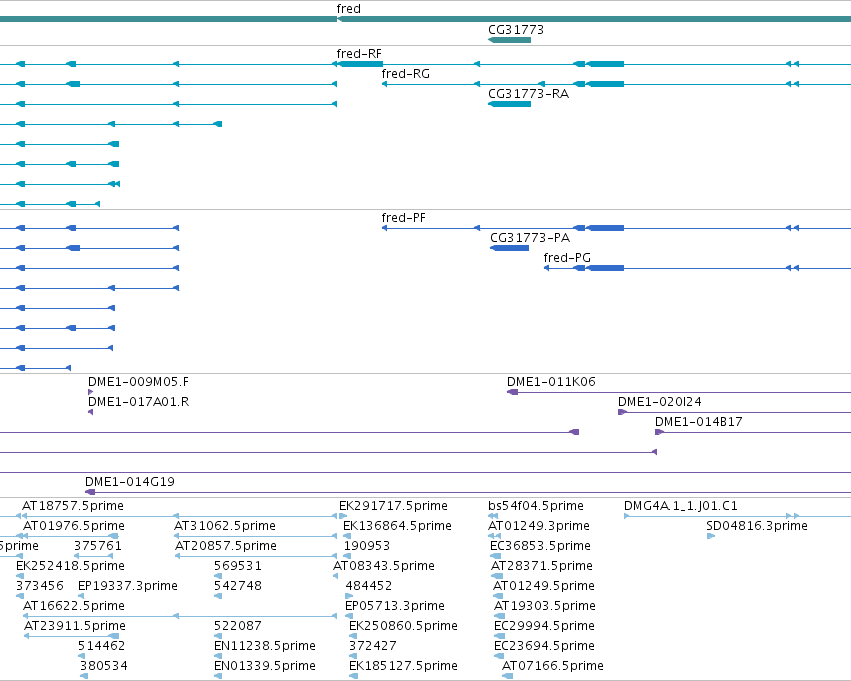Select EST AT19303.5prime
This screenshot has width=851, height=681.
pyautogui.click(x=545, y=606)
